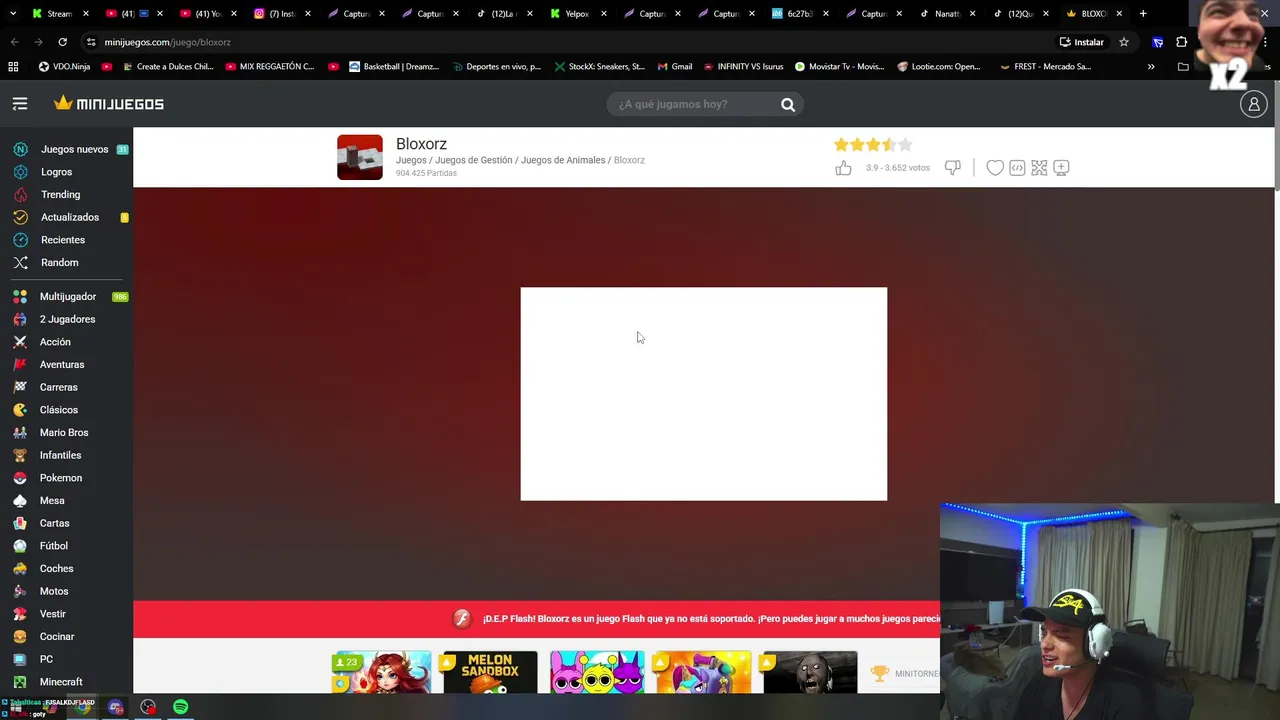Viewport: 1280px width, 720px height.
Task: Select the Multijugador category
Action: click(x=68, y=297)
